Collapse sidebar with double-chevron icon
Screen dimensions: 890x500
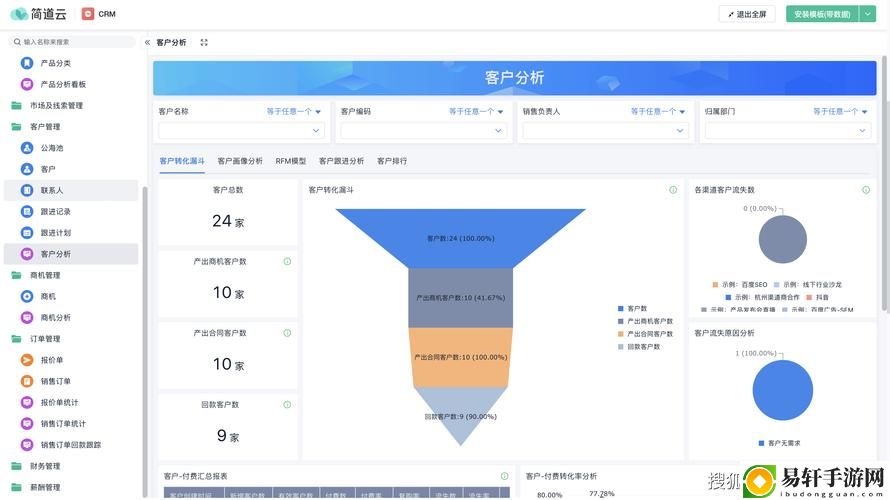148,43
